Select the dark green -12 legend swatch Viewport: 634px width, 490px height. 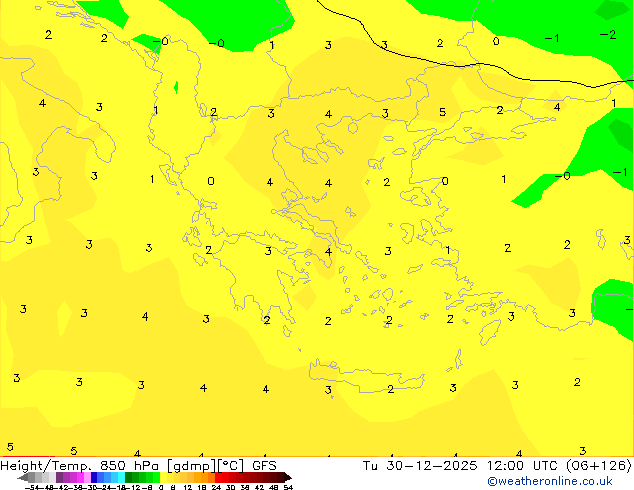pos(129,477)
